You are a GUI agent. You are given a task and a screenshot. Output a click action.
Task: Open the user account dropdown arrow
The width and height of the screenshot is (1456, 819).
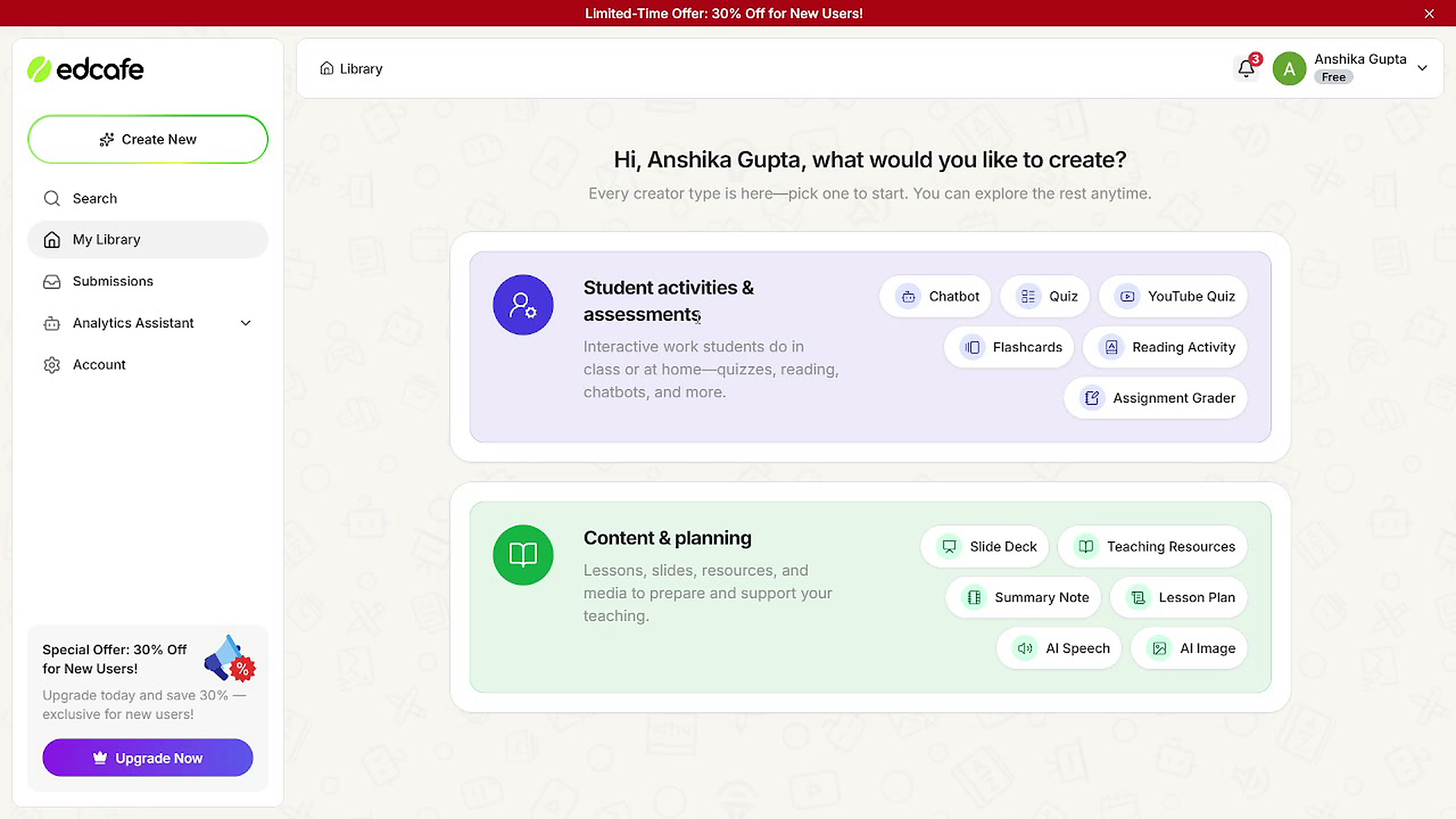(x=1422, y=68)
